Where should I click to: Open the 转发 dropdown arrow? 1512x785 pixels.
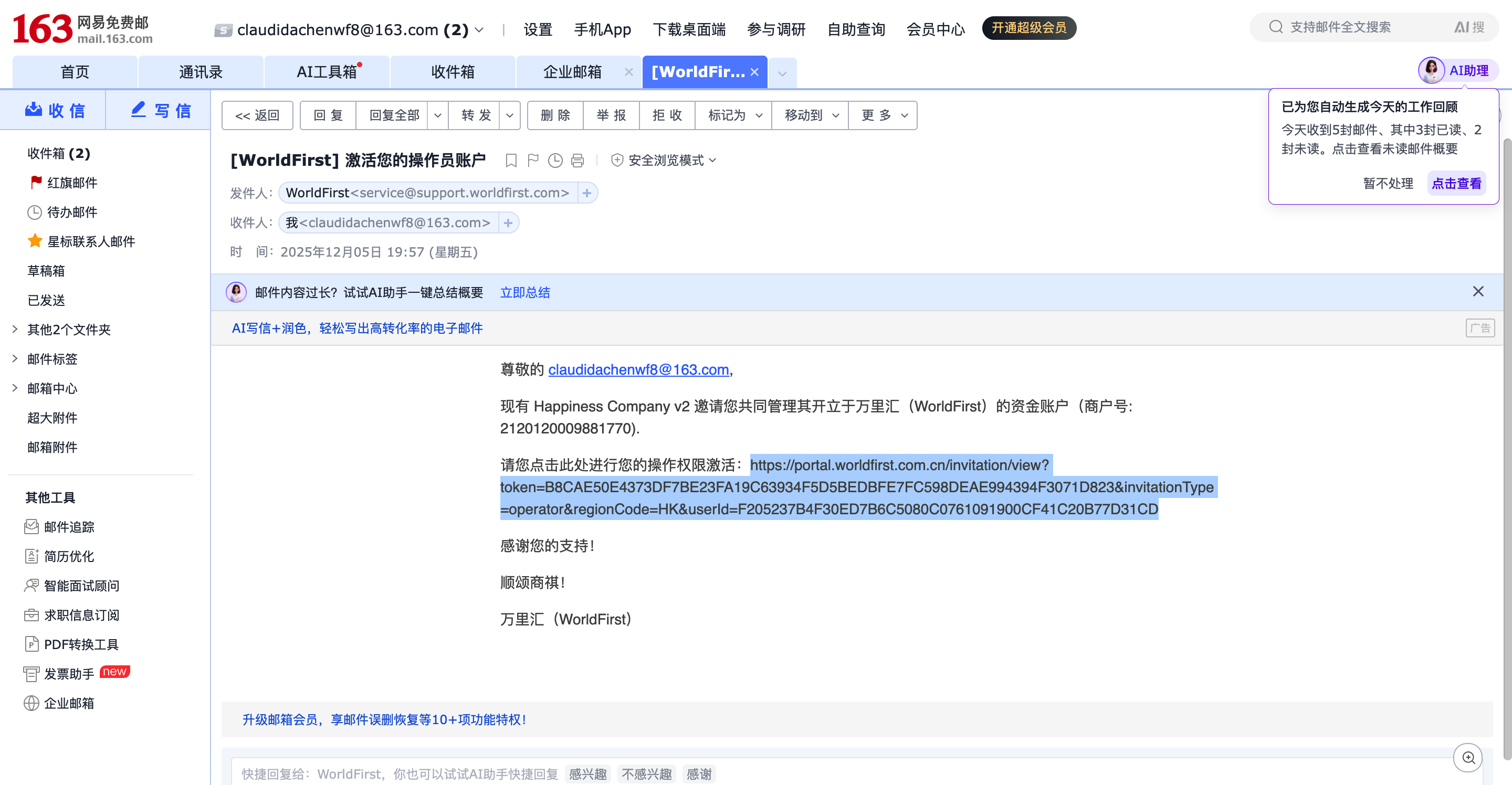coord(509,115)
